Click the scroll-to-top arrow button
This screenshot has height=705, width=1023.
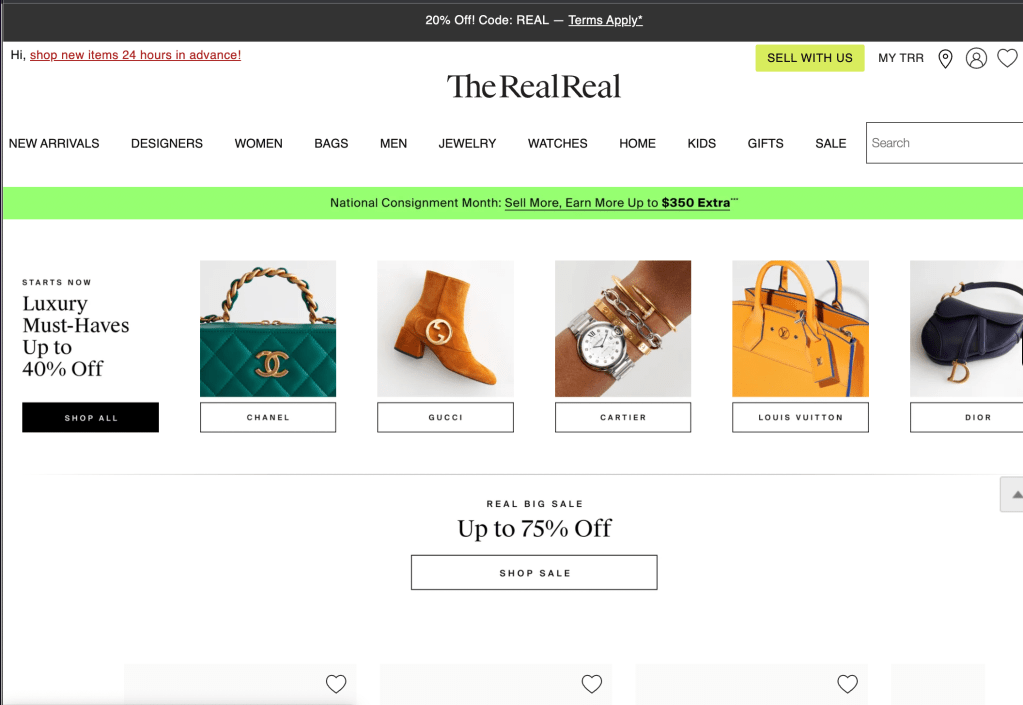(1013, 494)
